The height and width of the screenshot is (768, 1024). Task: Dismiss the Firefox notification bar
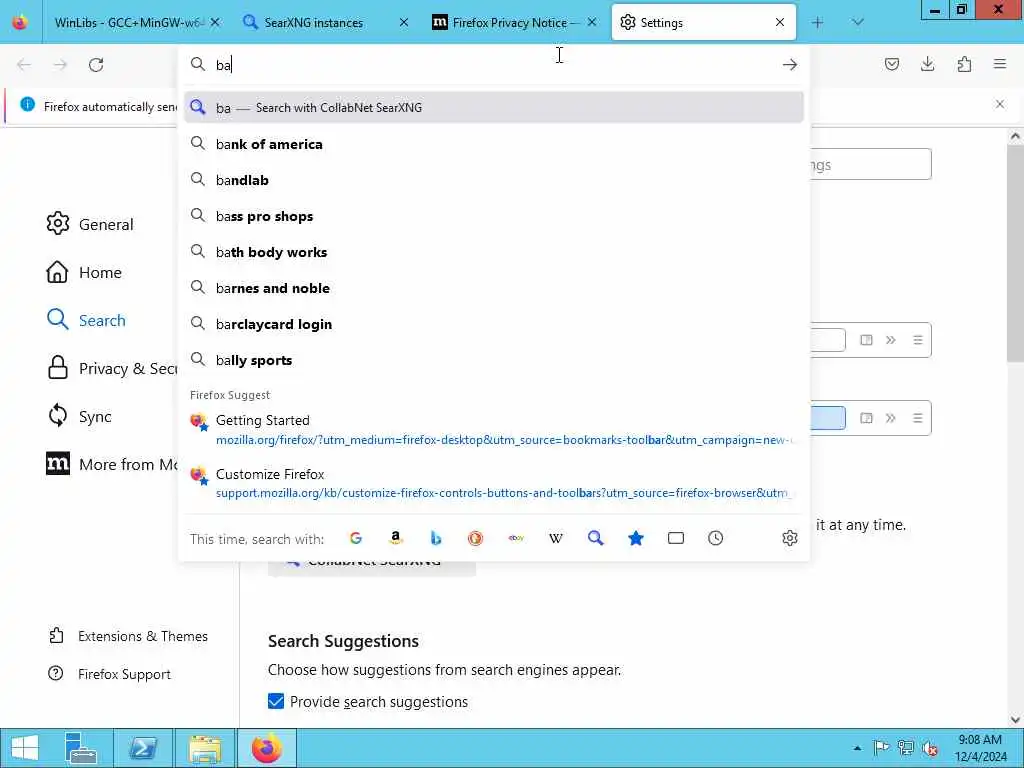(x=1000, y=104)
